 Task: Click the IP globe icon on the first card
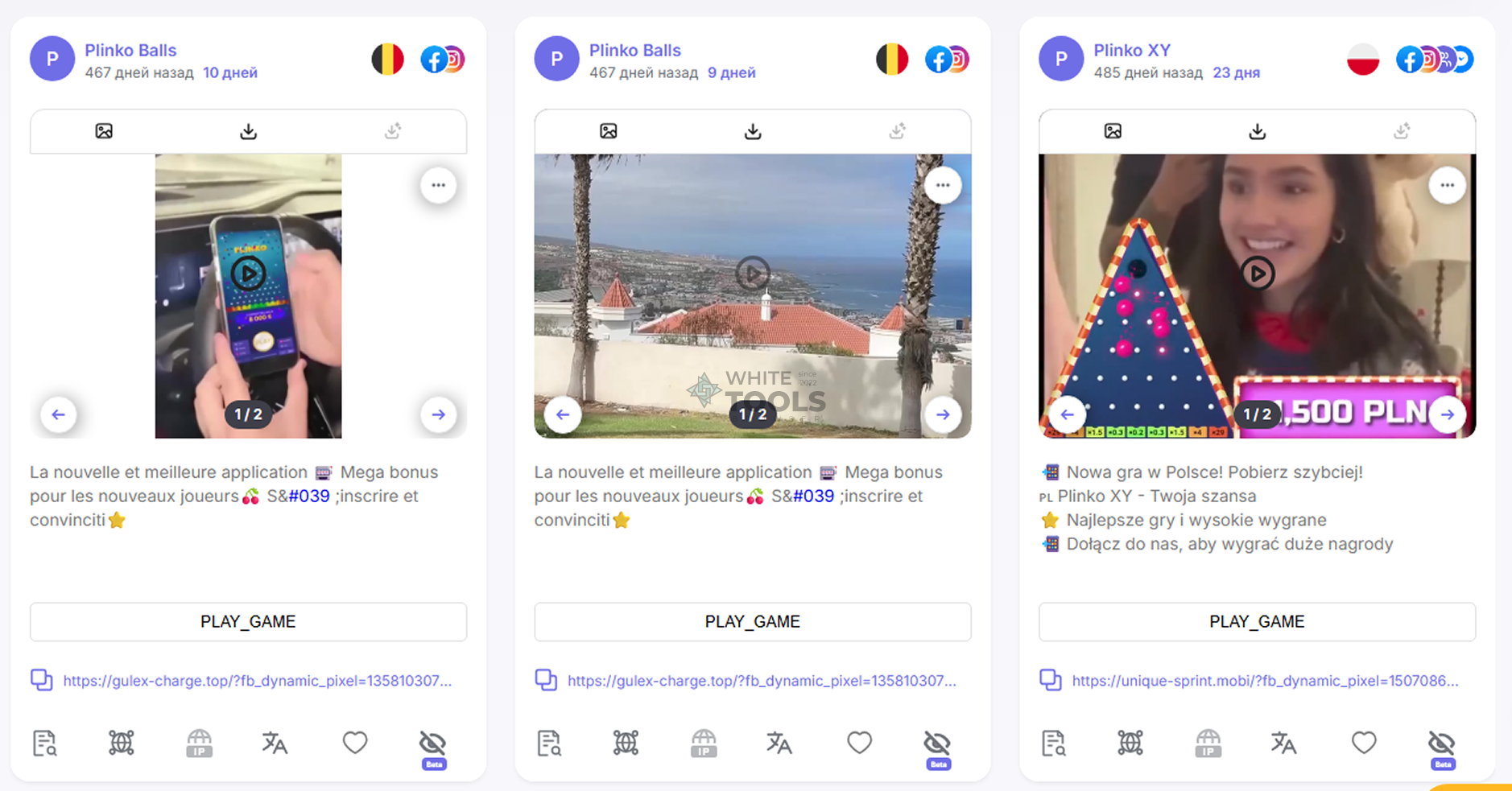pyautogui.click(x=199, y=743)
